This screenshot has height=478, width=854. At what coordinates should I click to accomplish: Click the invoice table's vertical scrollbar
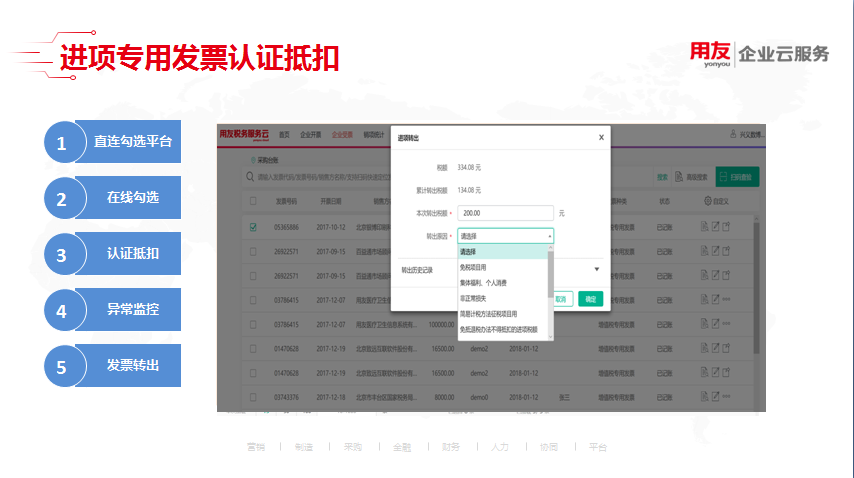pos(756,287)
